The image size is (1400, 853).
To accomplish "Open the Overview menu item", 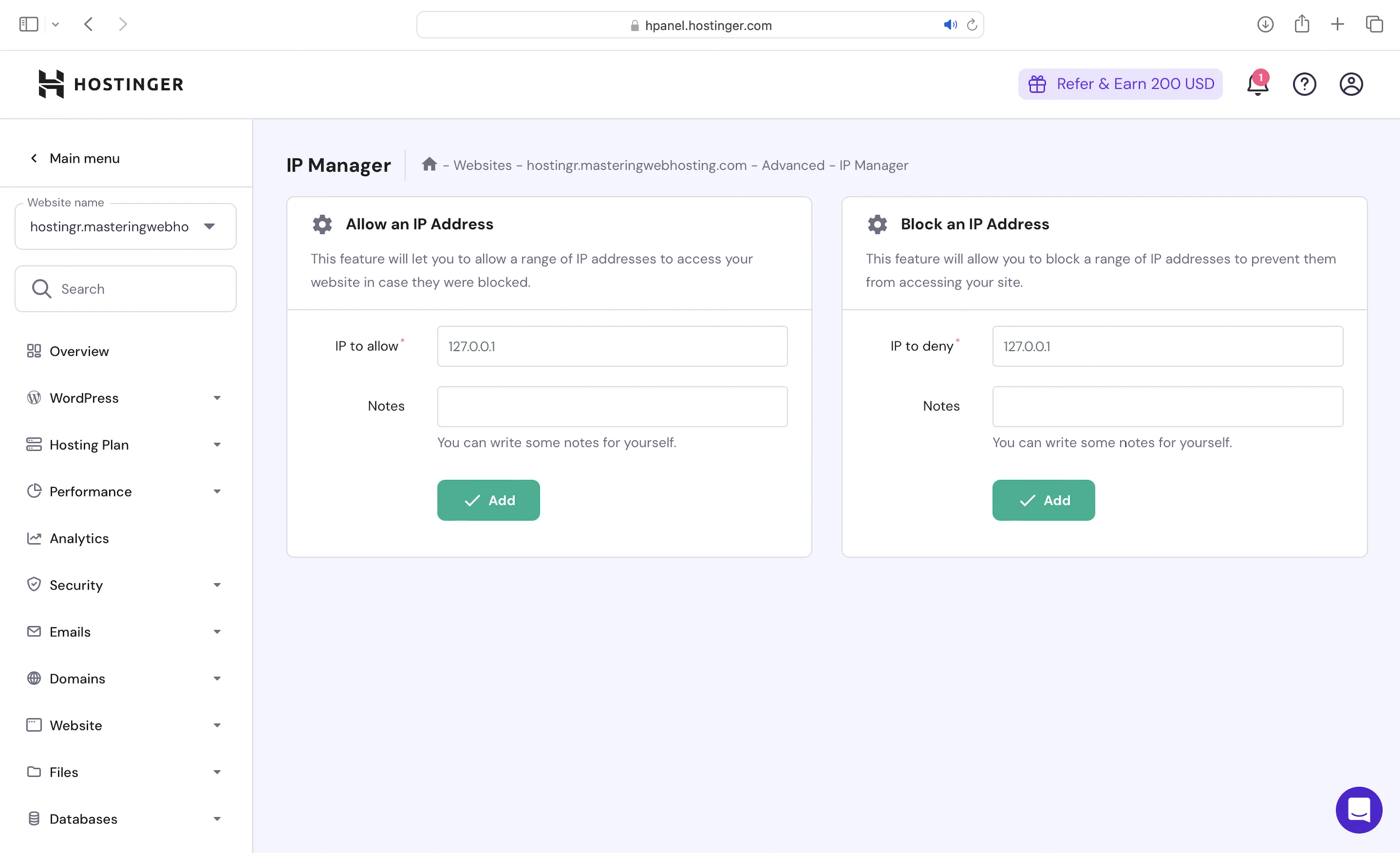I will tap(79, 351).
